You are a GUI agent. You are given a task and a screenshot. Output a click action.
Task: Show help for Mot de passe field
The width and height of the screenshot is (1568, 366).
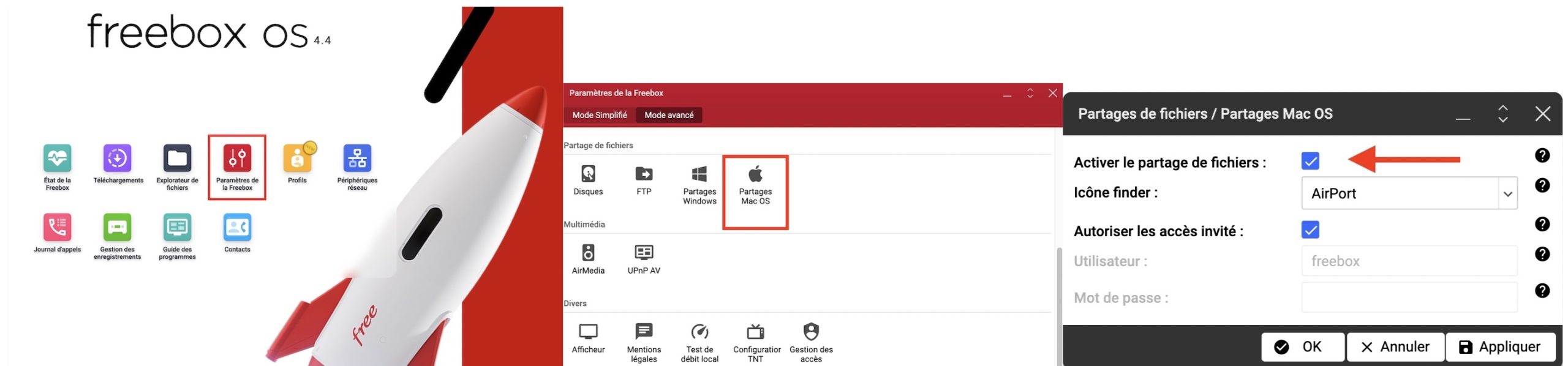pos(1542,291)
